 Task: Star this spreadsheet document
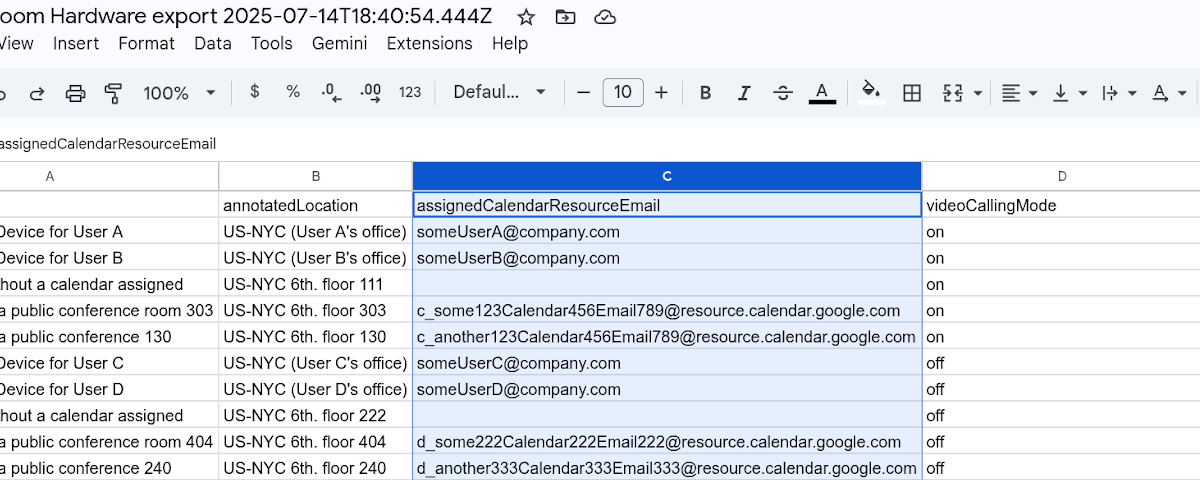point(526,17)
